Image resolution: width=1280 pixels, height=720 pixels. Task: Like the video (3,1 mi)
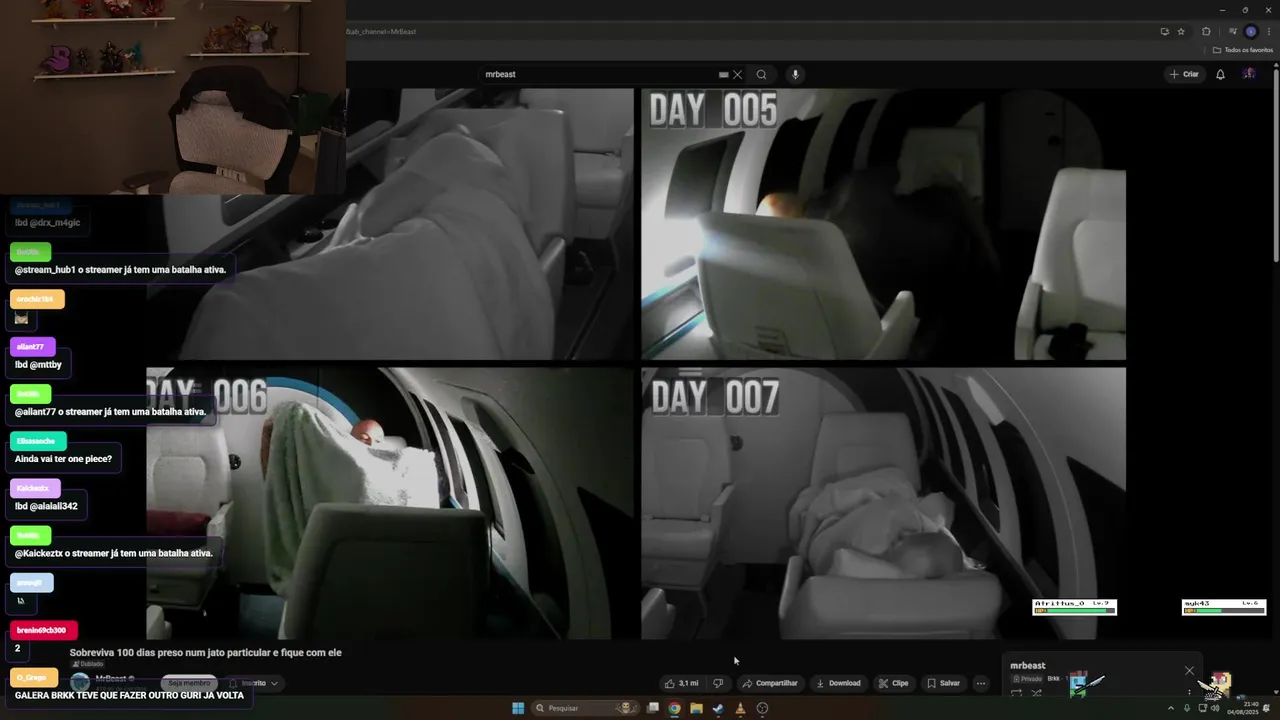(x=682, y=683)
